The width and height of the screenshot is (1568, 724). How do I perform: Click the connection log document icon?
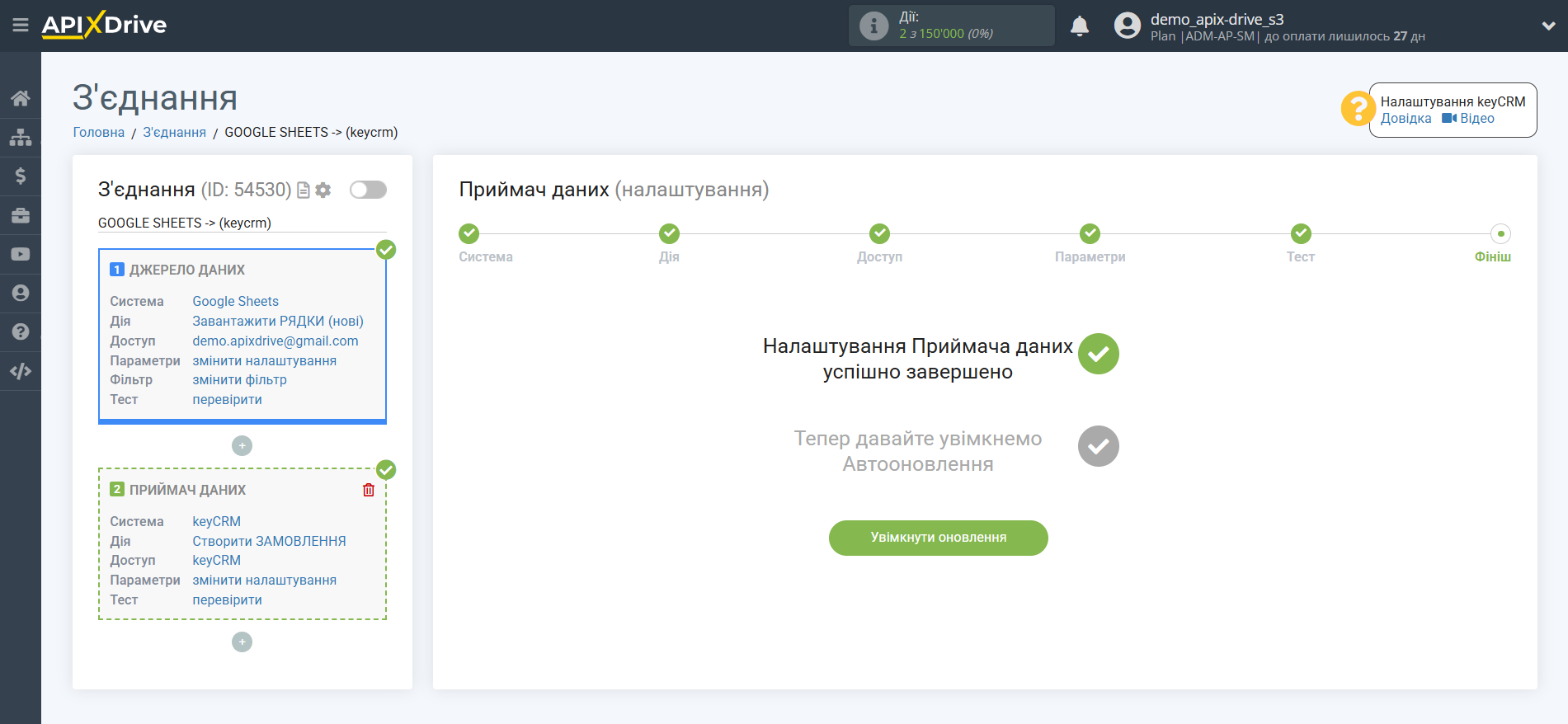click(304, 190)
